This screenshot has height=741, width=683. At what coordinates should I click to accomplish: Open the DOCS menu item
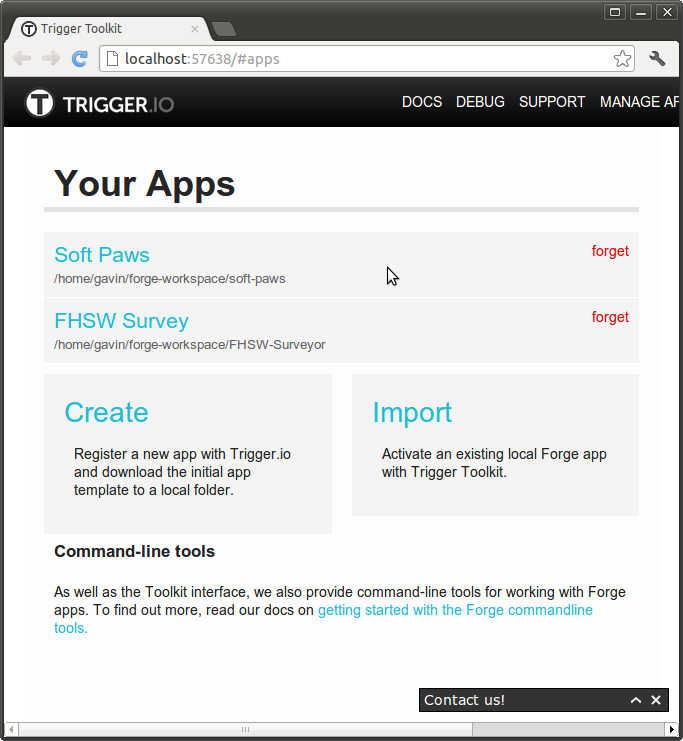tap(422, 102)
